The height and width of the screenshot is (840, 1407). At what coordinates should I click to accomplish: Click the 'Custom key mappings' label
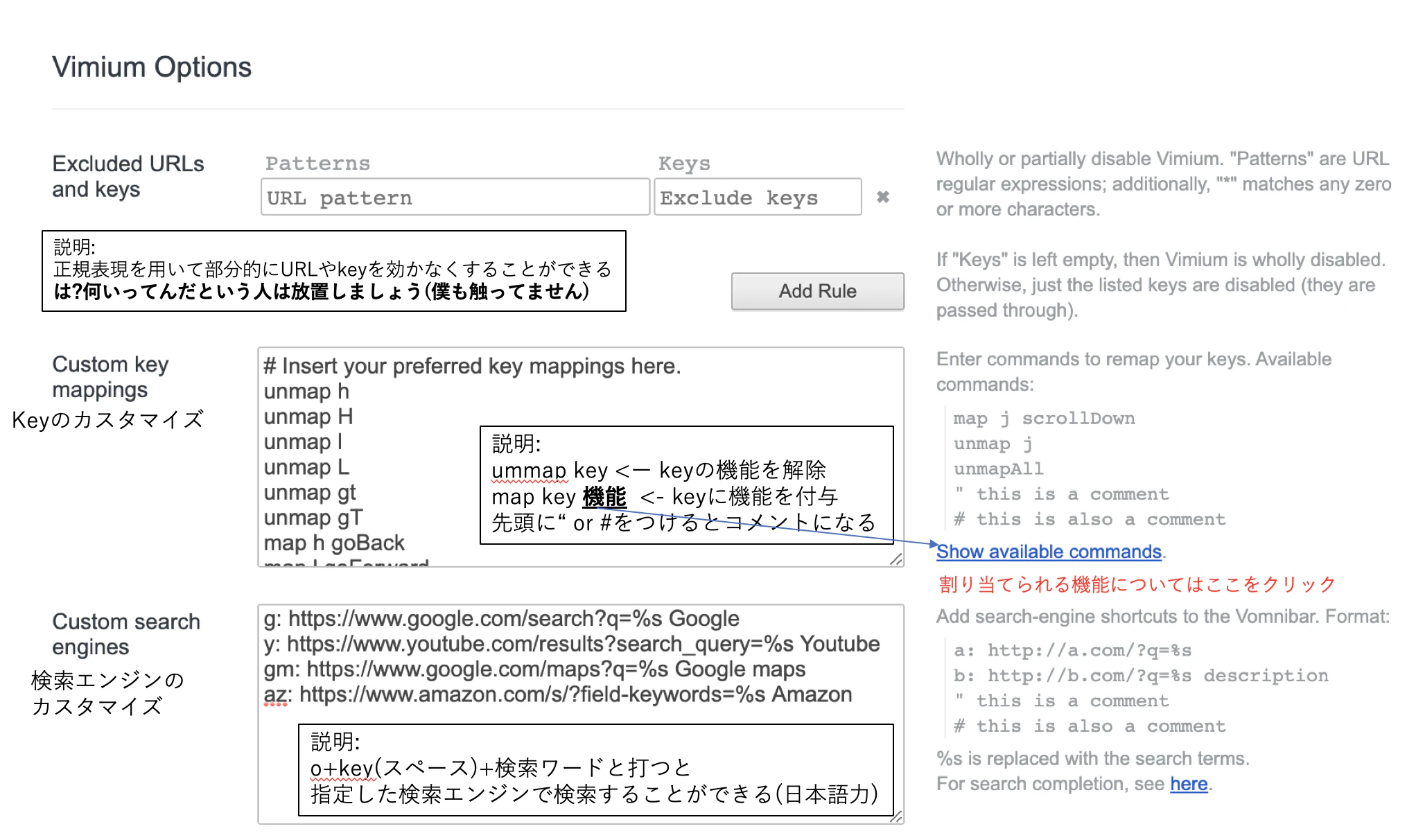111,377
